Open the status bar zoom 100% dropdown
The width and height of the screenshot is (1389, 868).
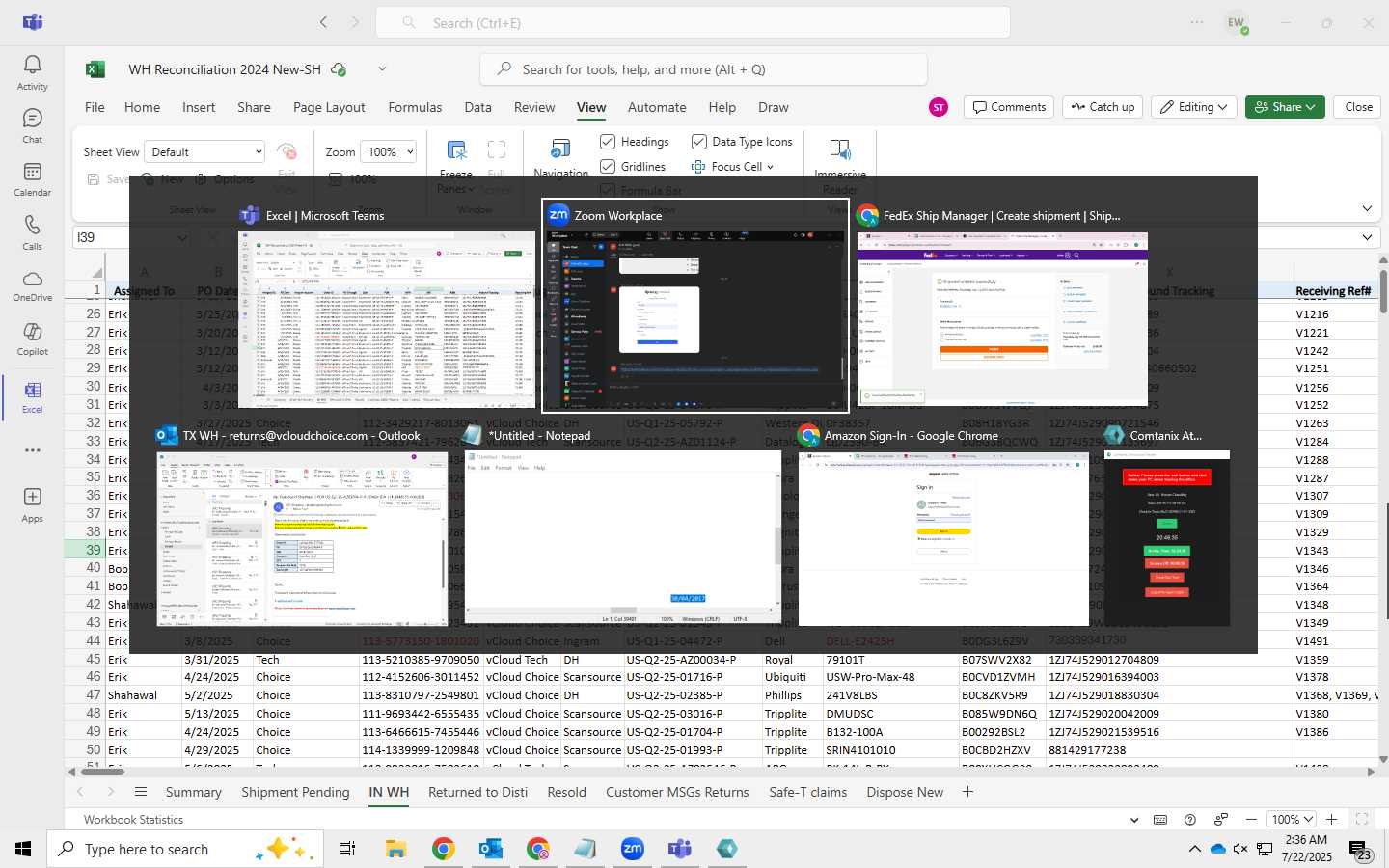point(1292,819)
